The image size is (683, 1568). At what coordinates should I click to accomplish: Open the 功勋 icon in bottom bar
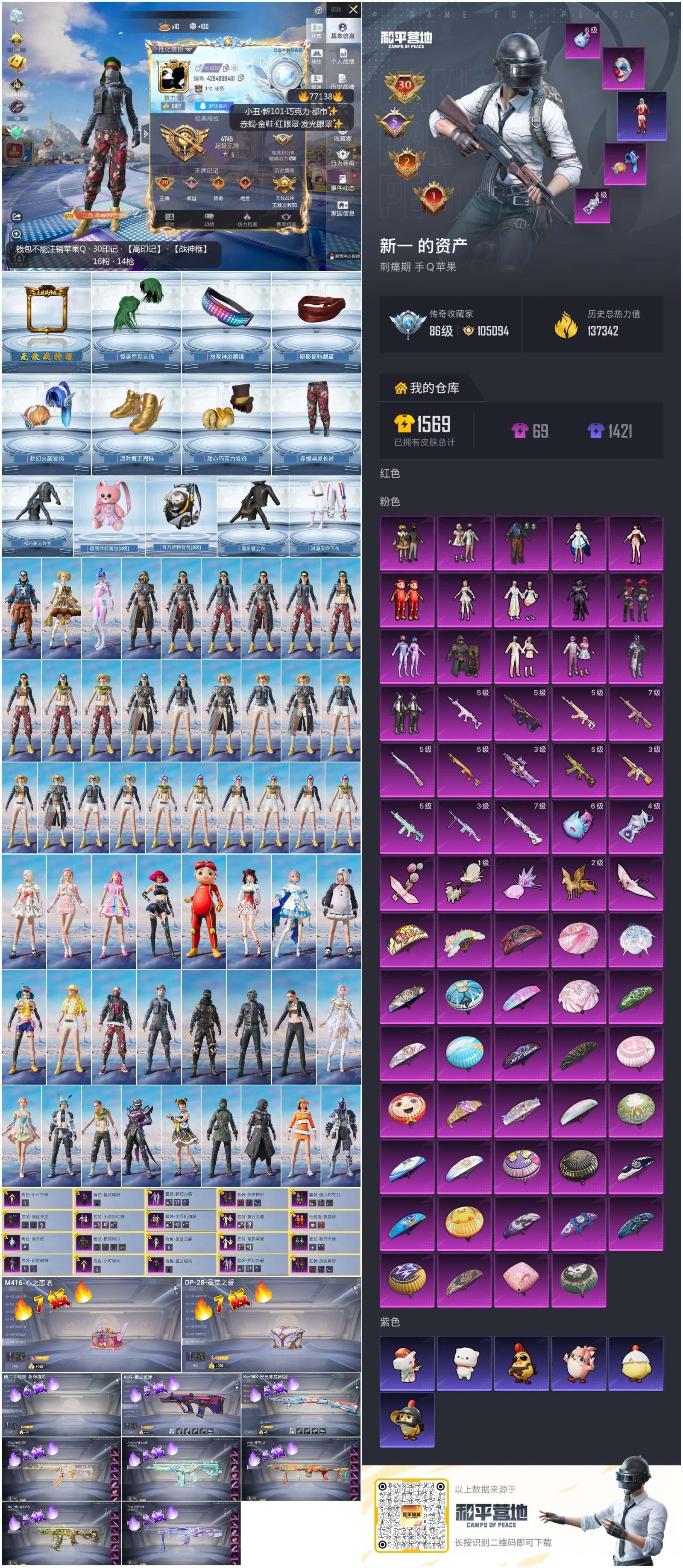point(209,220)
